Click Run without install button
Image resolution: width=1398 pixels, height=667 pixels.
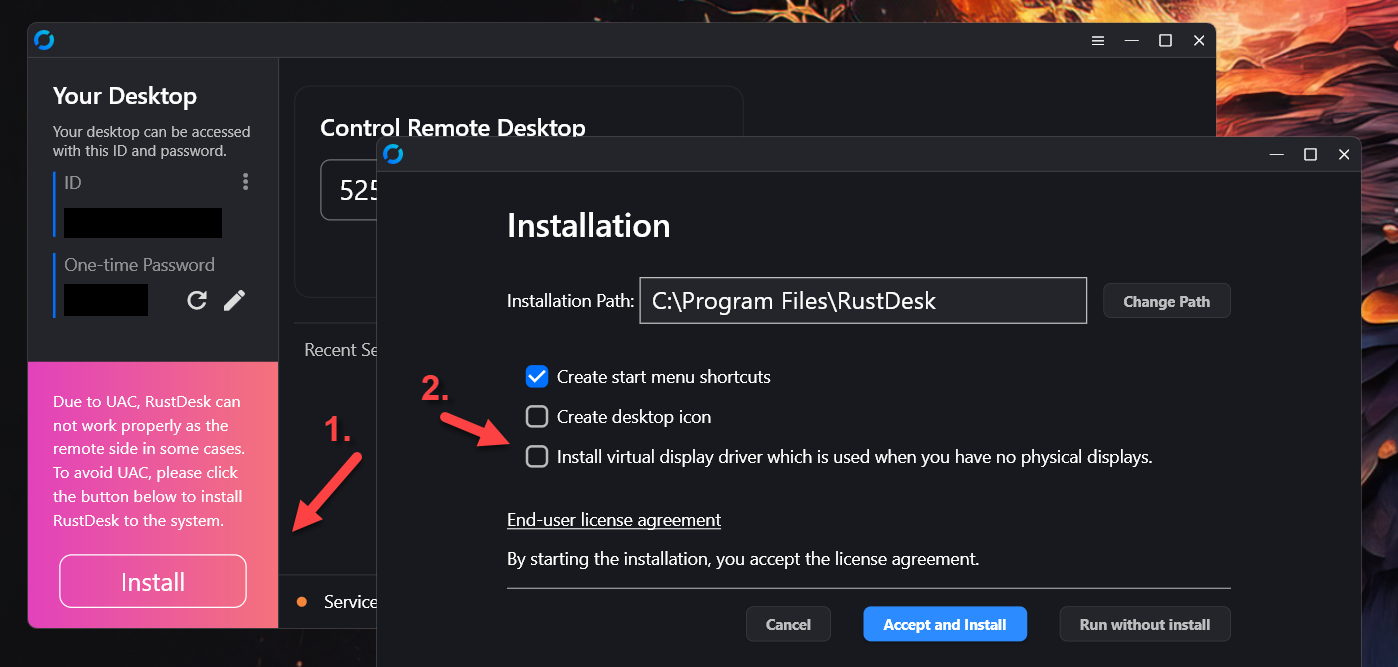click(x=1145, y=624)
